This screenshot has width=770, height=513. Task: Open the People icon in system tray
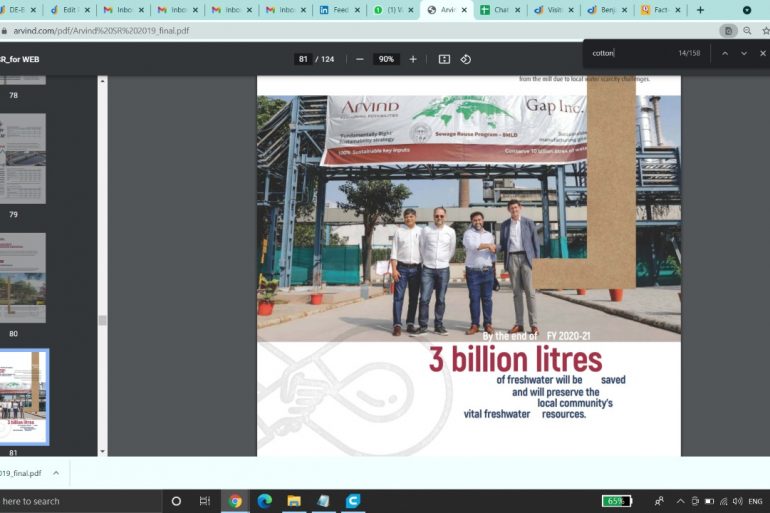tap(660, 501)
